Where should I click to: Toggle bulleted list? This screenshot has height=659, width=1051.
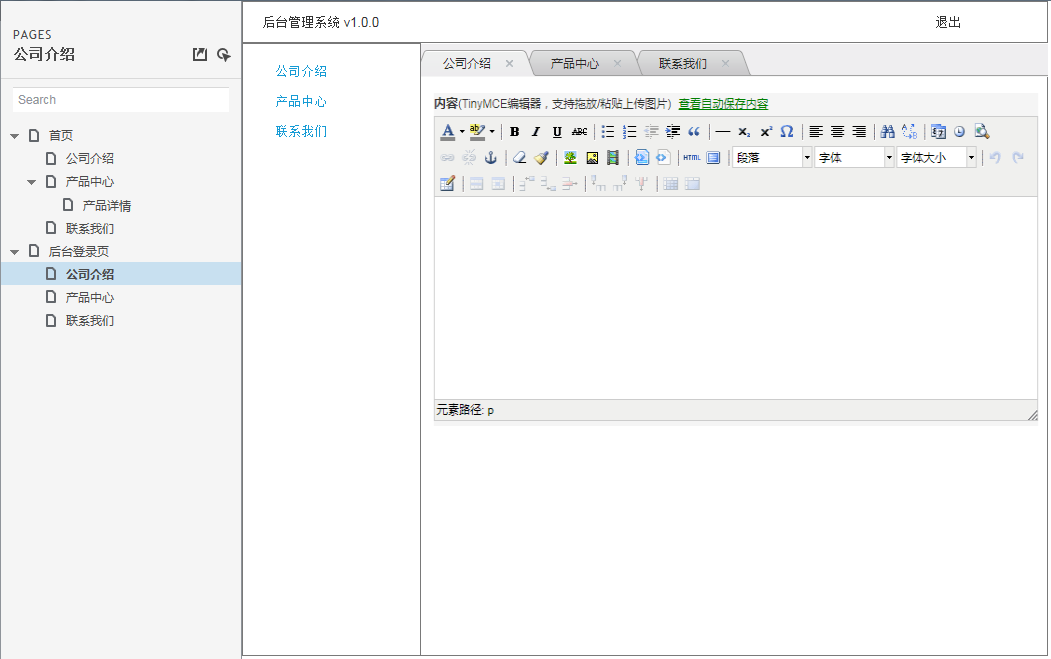coord(608,131)
